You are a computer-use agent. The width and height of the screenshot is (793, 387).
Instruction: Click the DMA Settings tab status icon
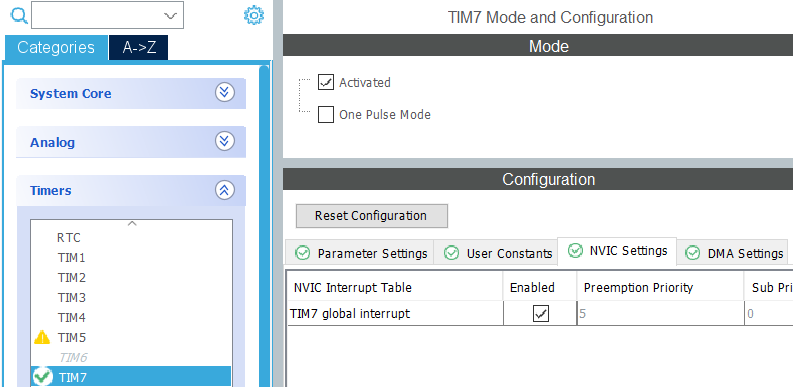click(x=692, y=253)
